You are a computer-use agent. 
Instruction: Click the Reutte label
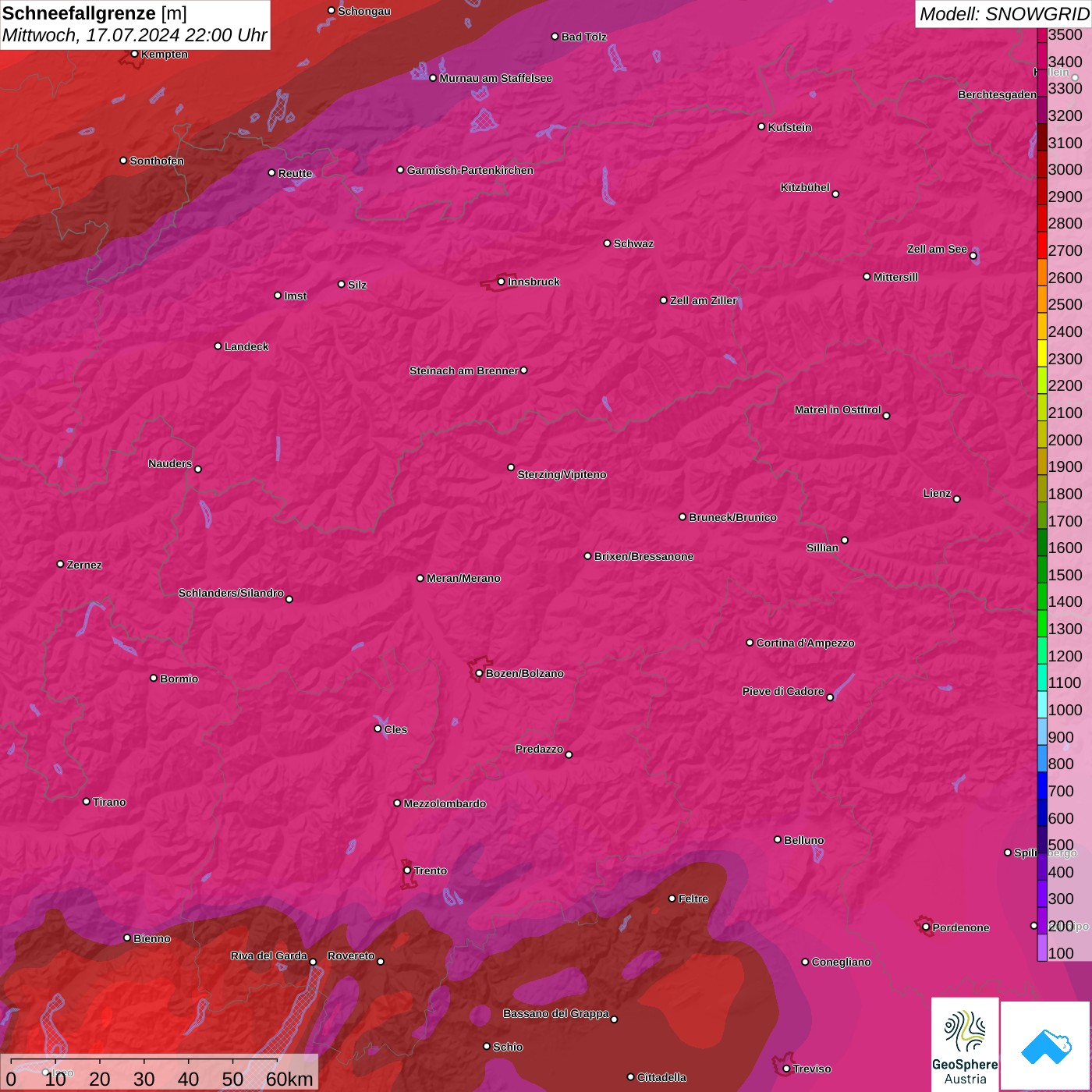(x=295, y=173)
